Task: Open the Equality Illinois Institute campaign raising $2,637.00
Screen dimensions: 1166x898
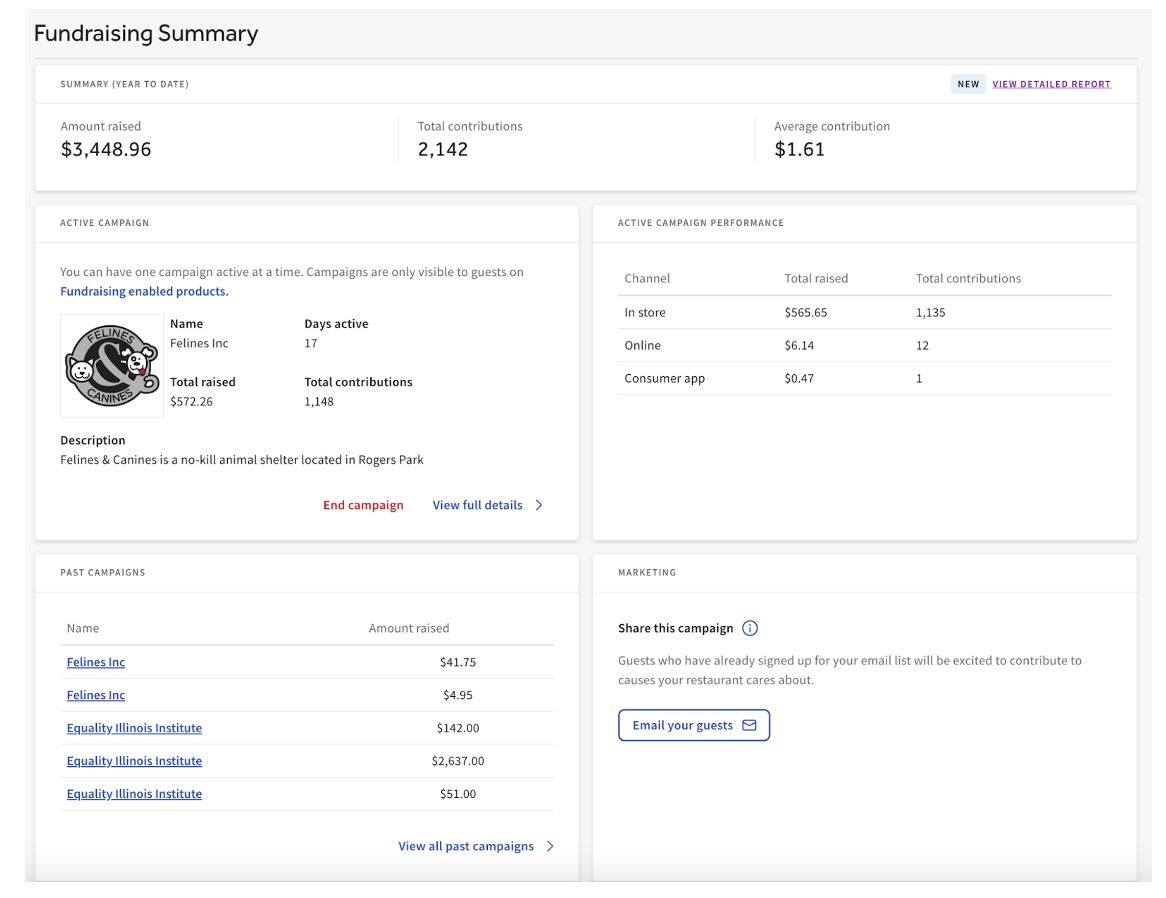Action: (x=134, y=760)
